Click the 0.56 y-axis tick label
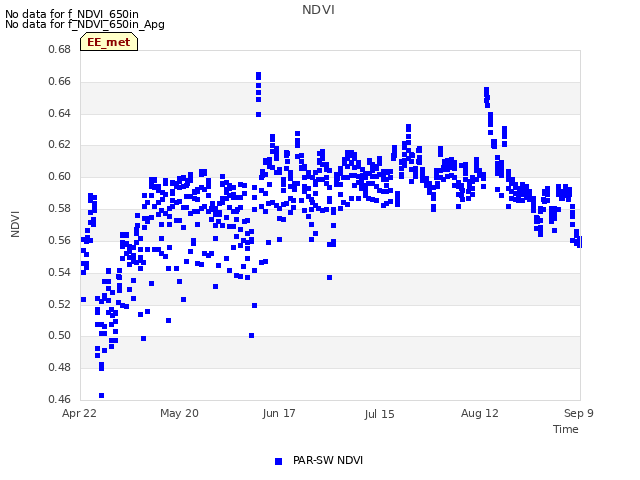Image resolution: width=640 pixels, height=480 pixels. (x=60, y=240)
